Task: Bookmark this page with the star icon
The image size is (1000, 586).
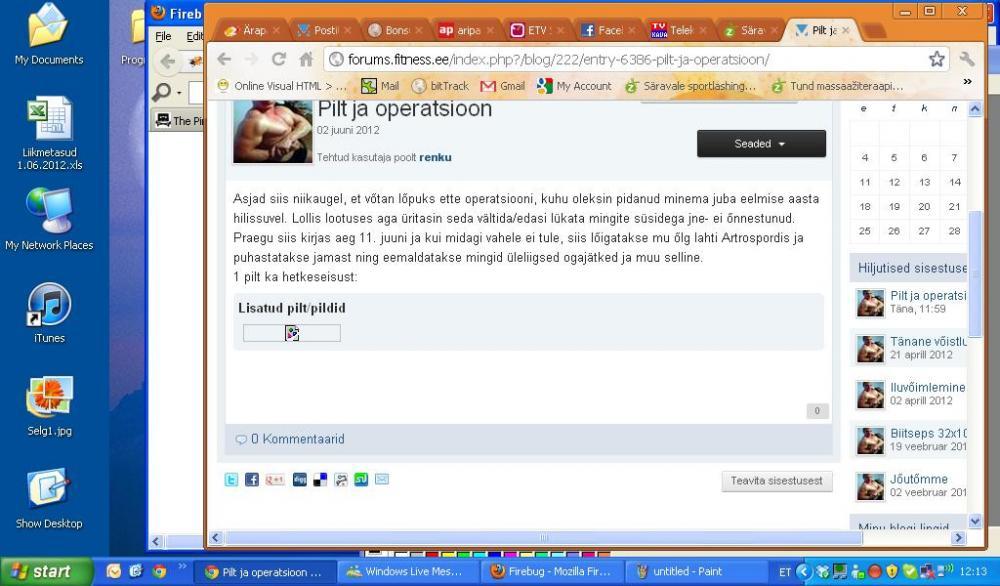Action: (x=936, y=59)
